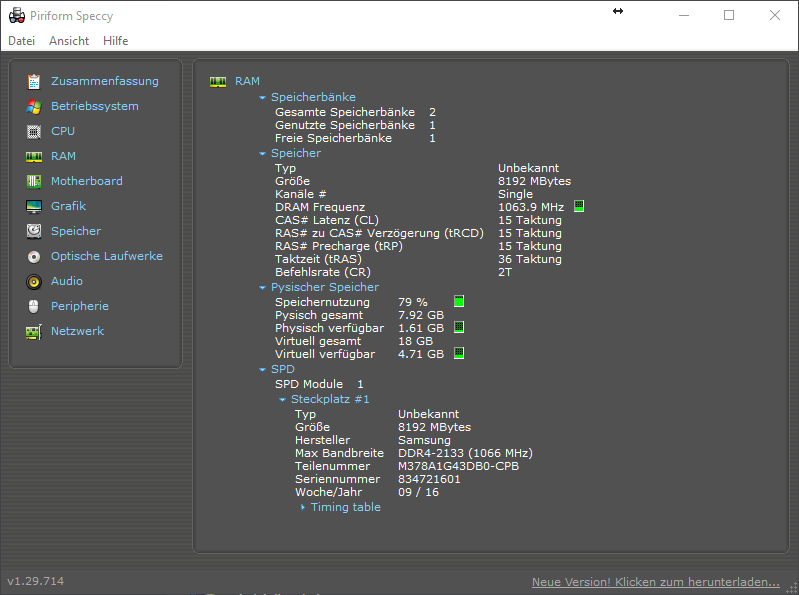The image size is (799, 595).
Task: Click the Betriebssystem Windows flag icon
Action: coord(34,106)
